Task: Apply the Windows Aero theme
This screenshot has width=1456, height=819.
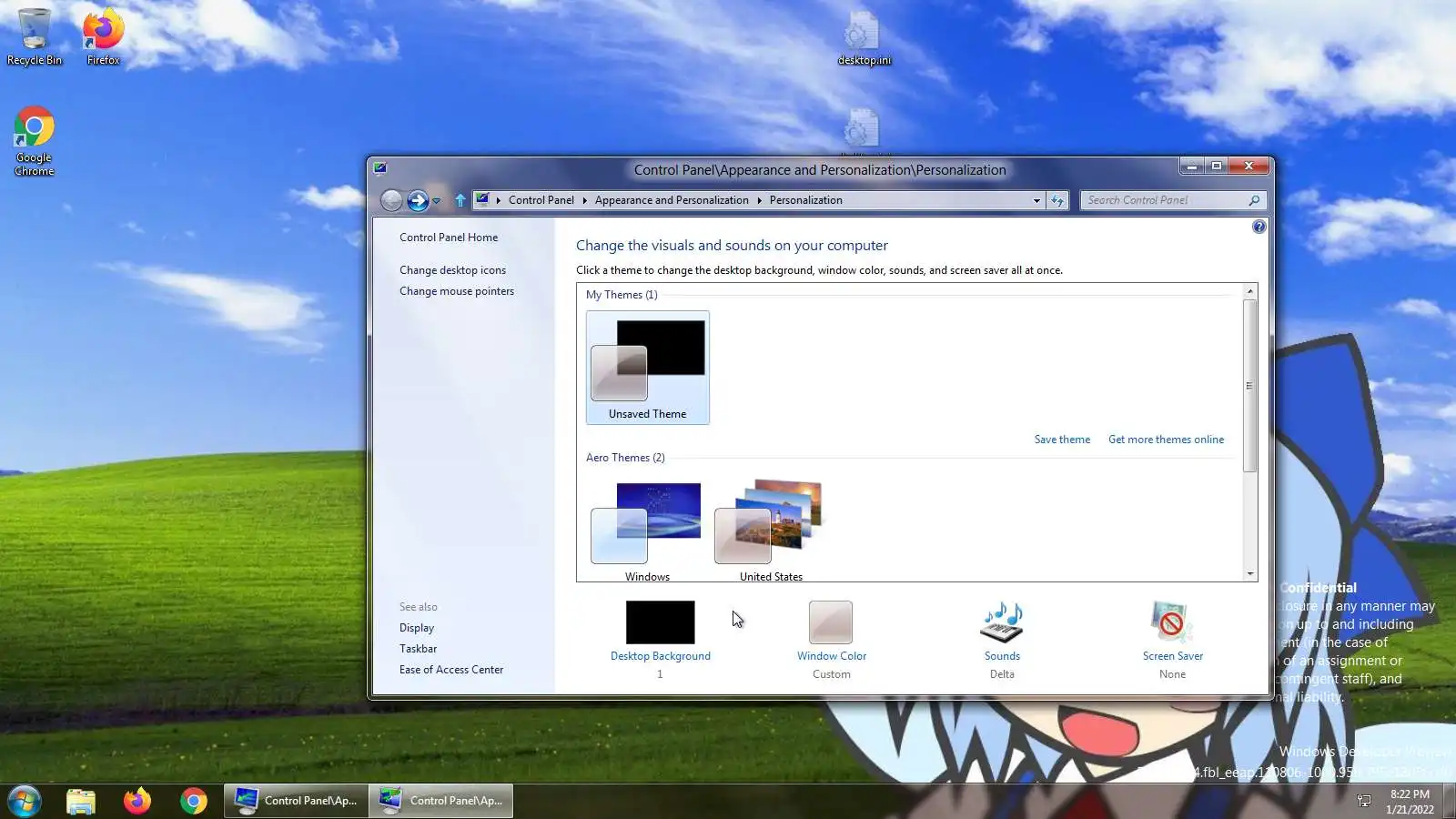Action: pos(647,531)
